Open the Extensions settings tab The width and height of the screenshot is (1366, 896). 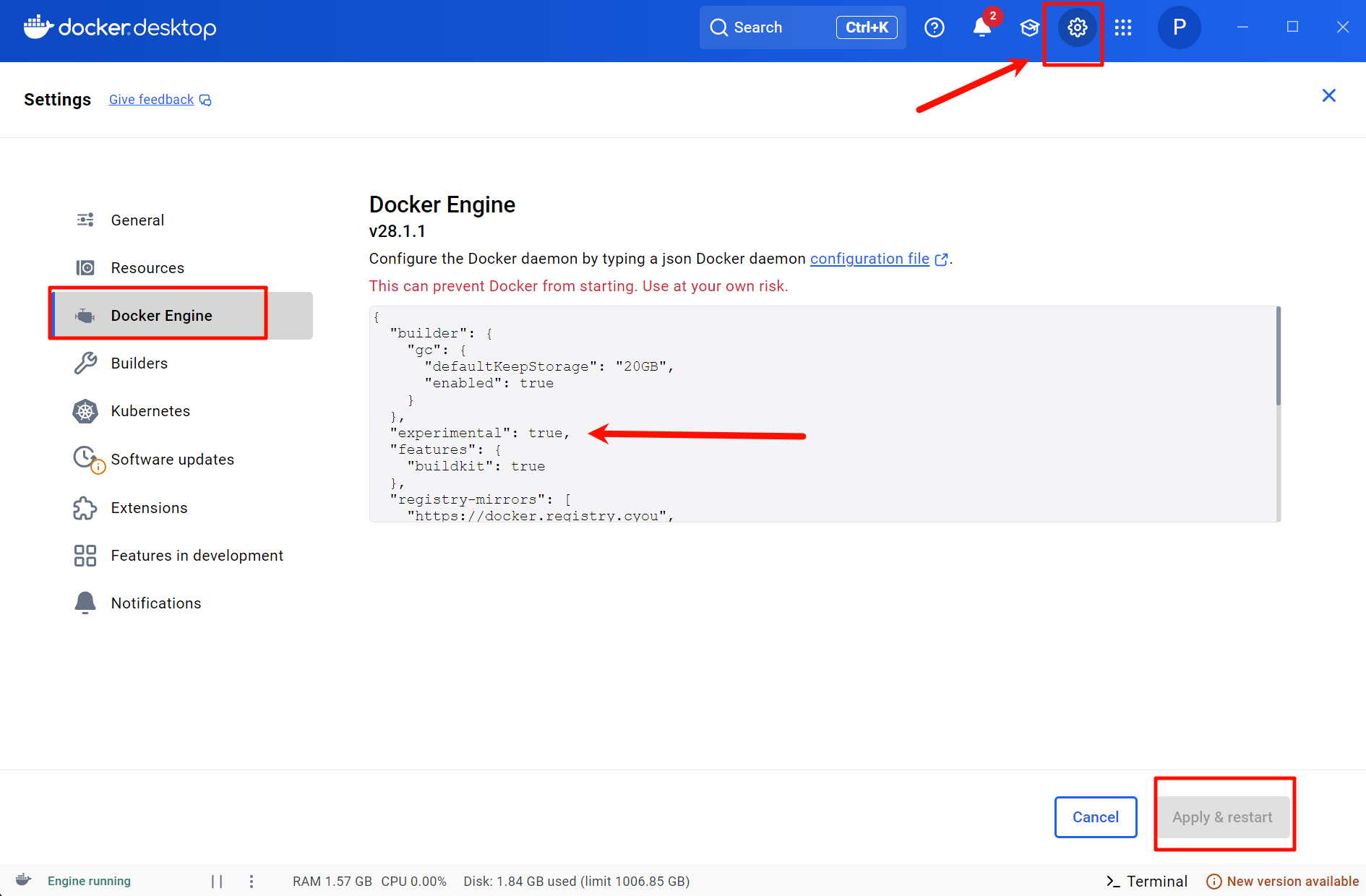point(182,508)
